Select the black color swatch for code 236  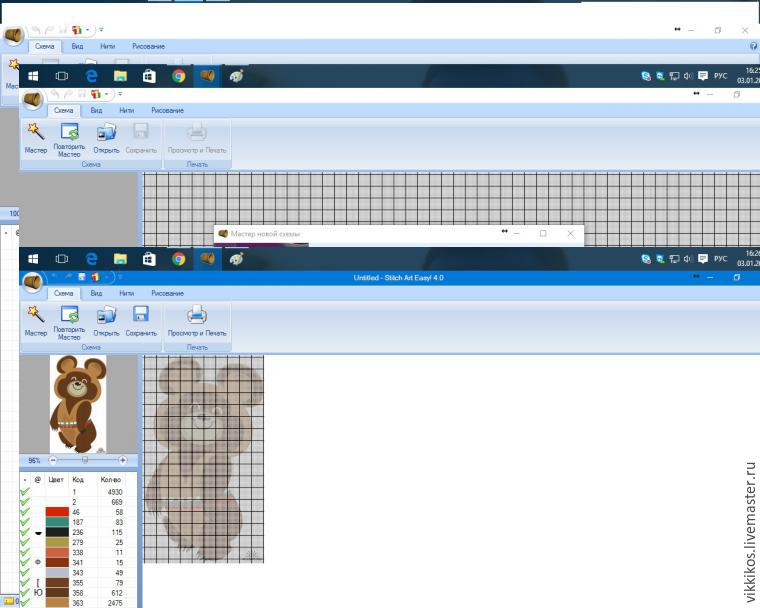pyautogui.click(x=57, y=532)
